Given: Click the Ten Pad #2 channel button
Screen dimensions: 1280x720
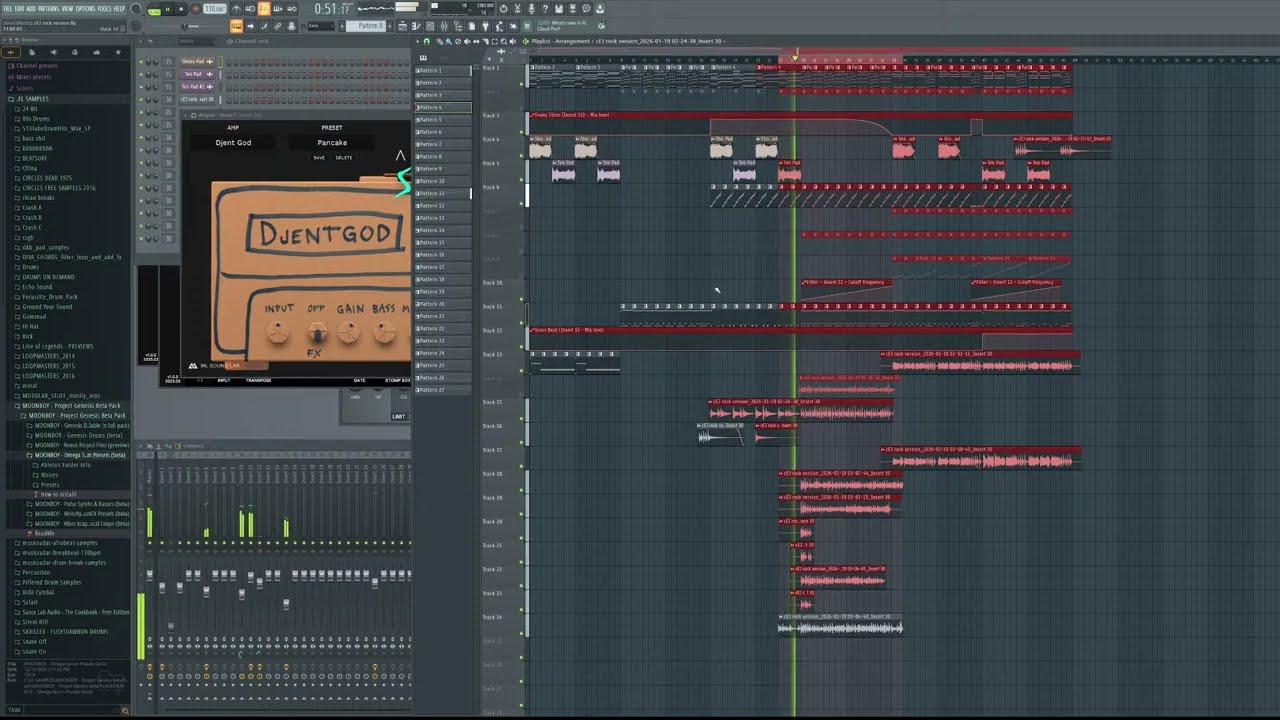Looking at the screenshot, I should [x=197, y=87].
